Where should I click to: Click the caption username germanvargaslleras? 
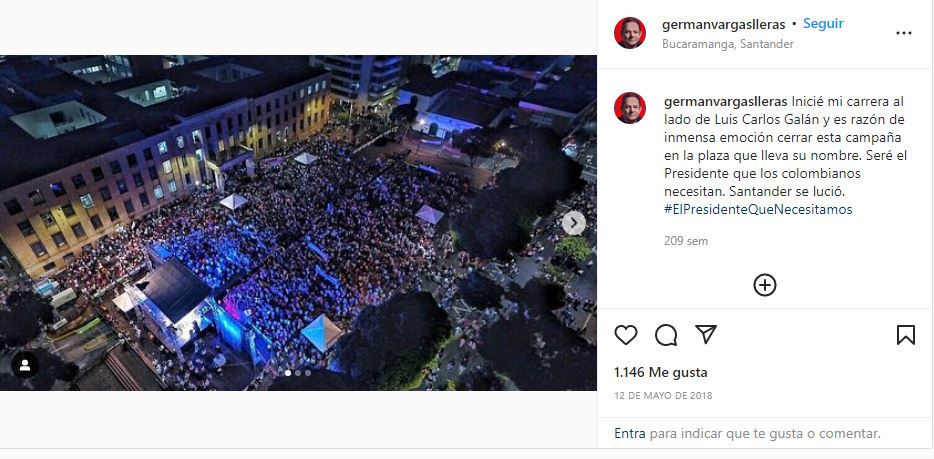coord(726,101)
